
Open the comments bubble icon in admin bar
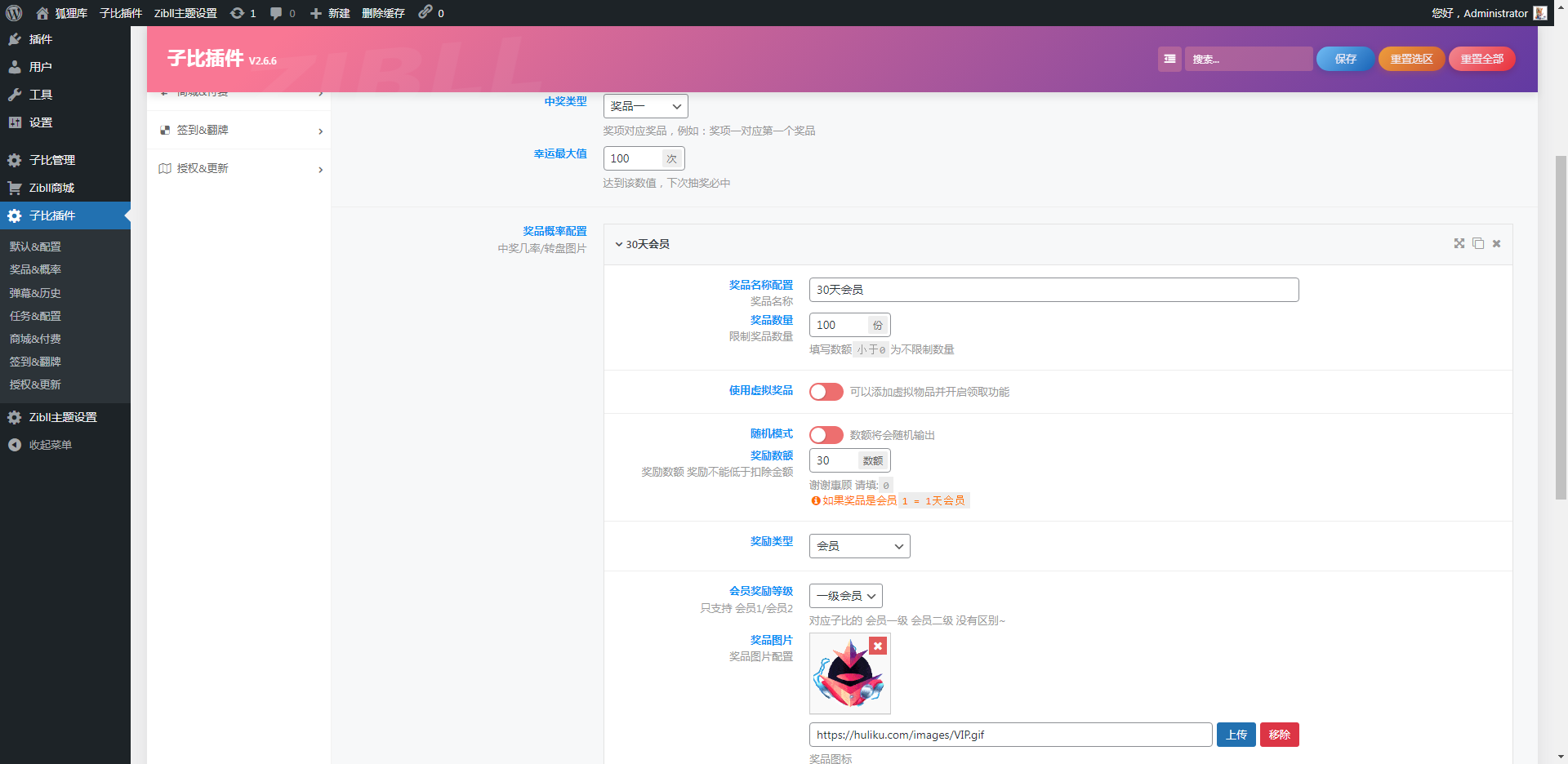click(x=276, y=13)
